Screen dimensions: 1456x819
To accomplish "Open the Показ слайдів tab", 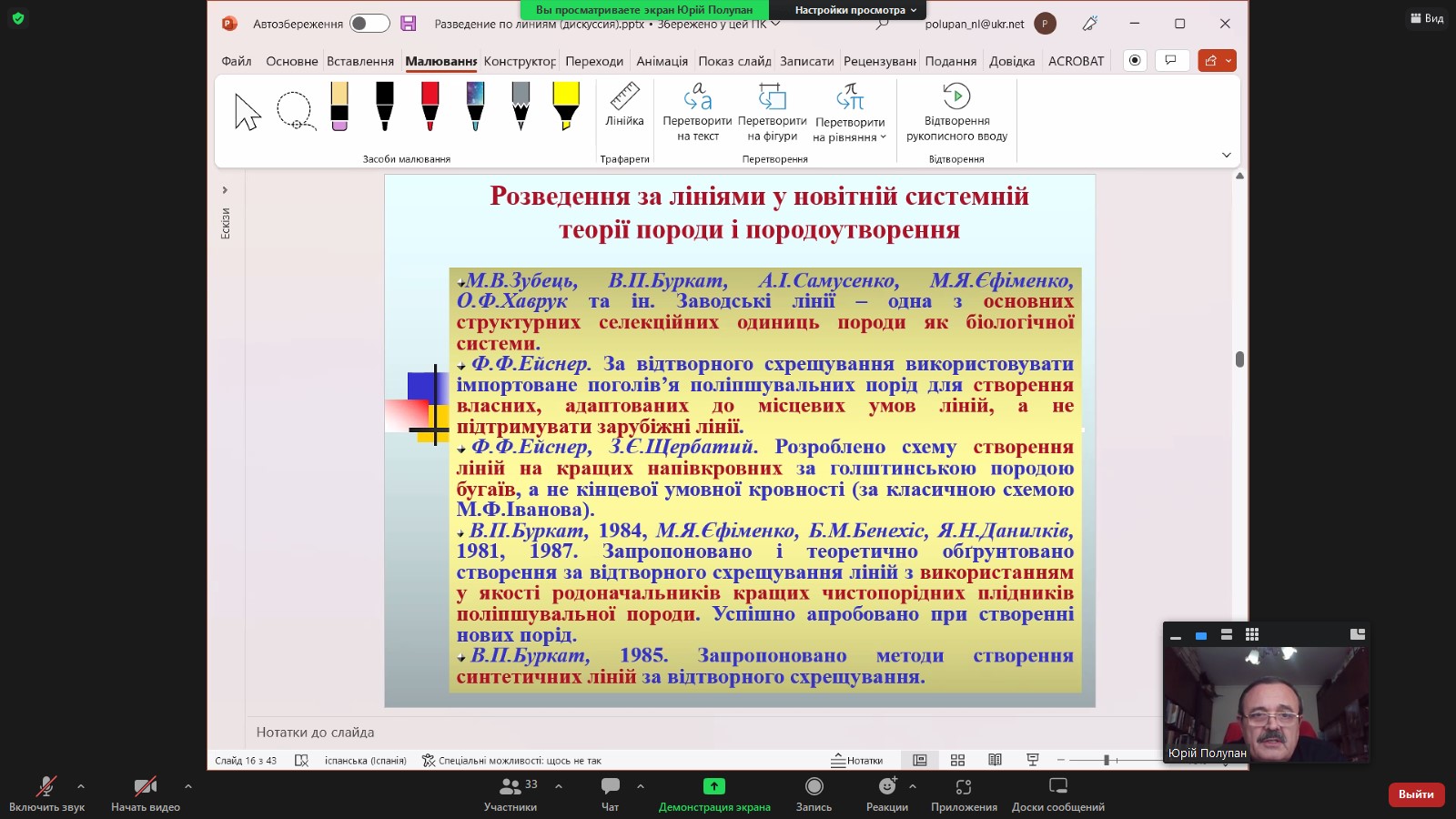I will tap(734, 61).
